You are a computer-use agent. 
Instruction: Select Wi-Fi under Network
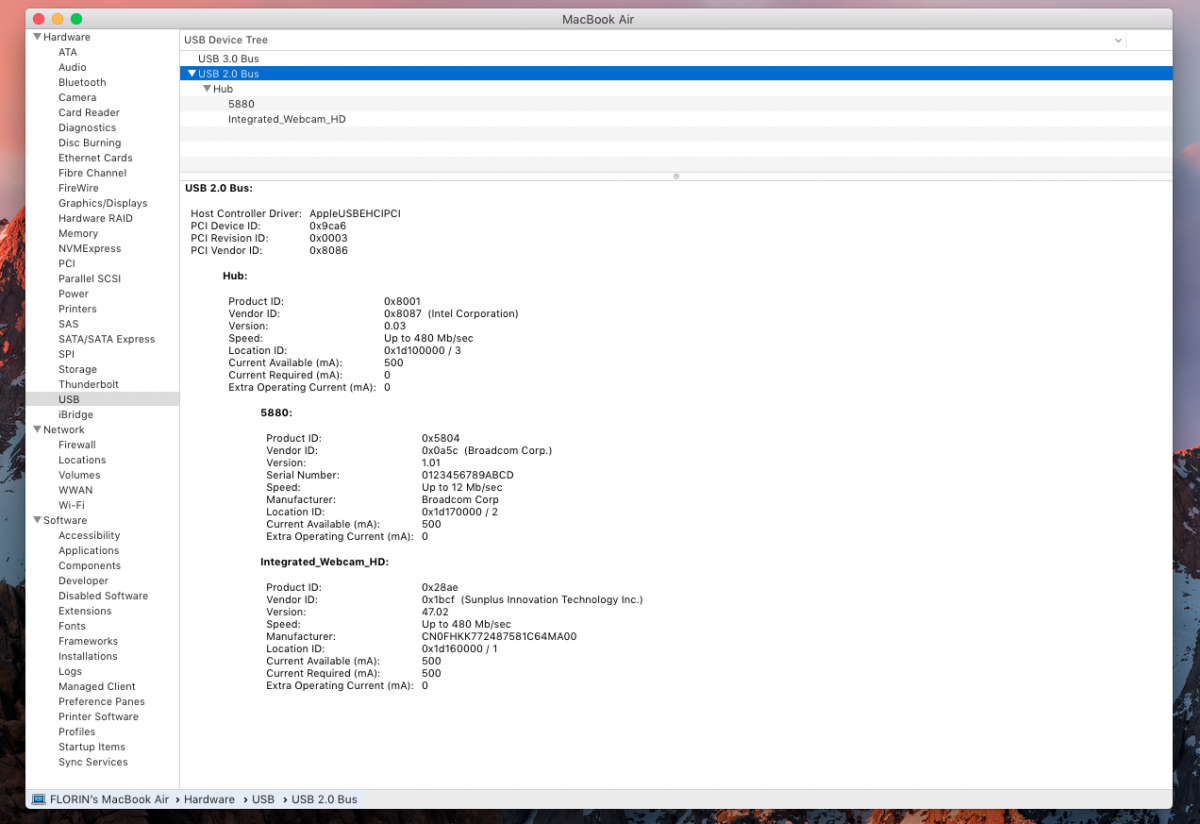[71, 505]
